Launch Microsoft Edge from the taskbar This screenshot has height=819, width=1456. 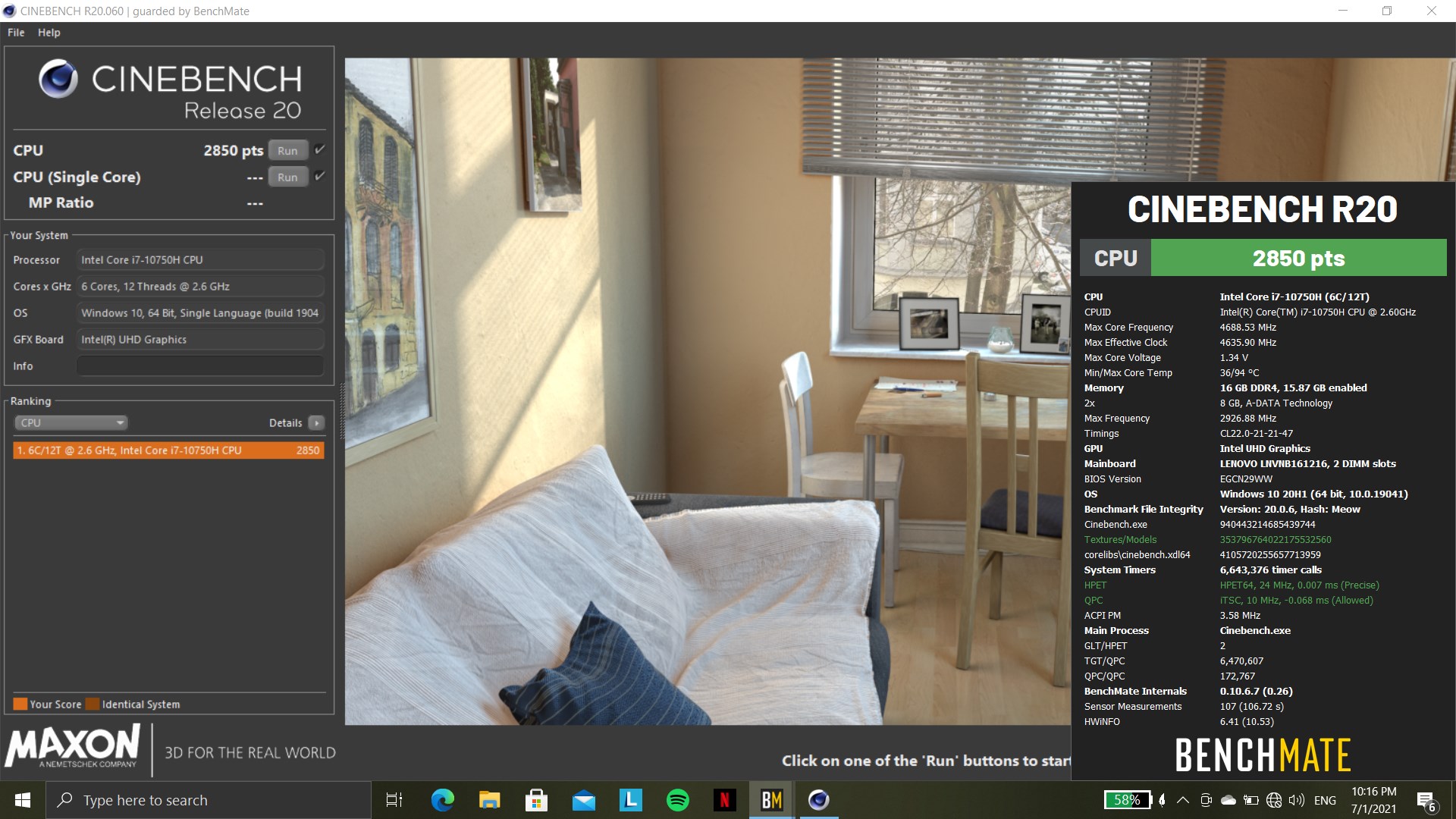coord(442,800)
